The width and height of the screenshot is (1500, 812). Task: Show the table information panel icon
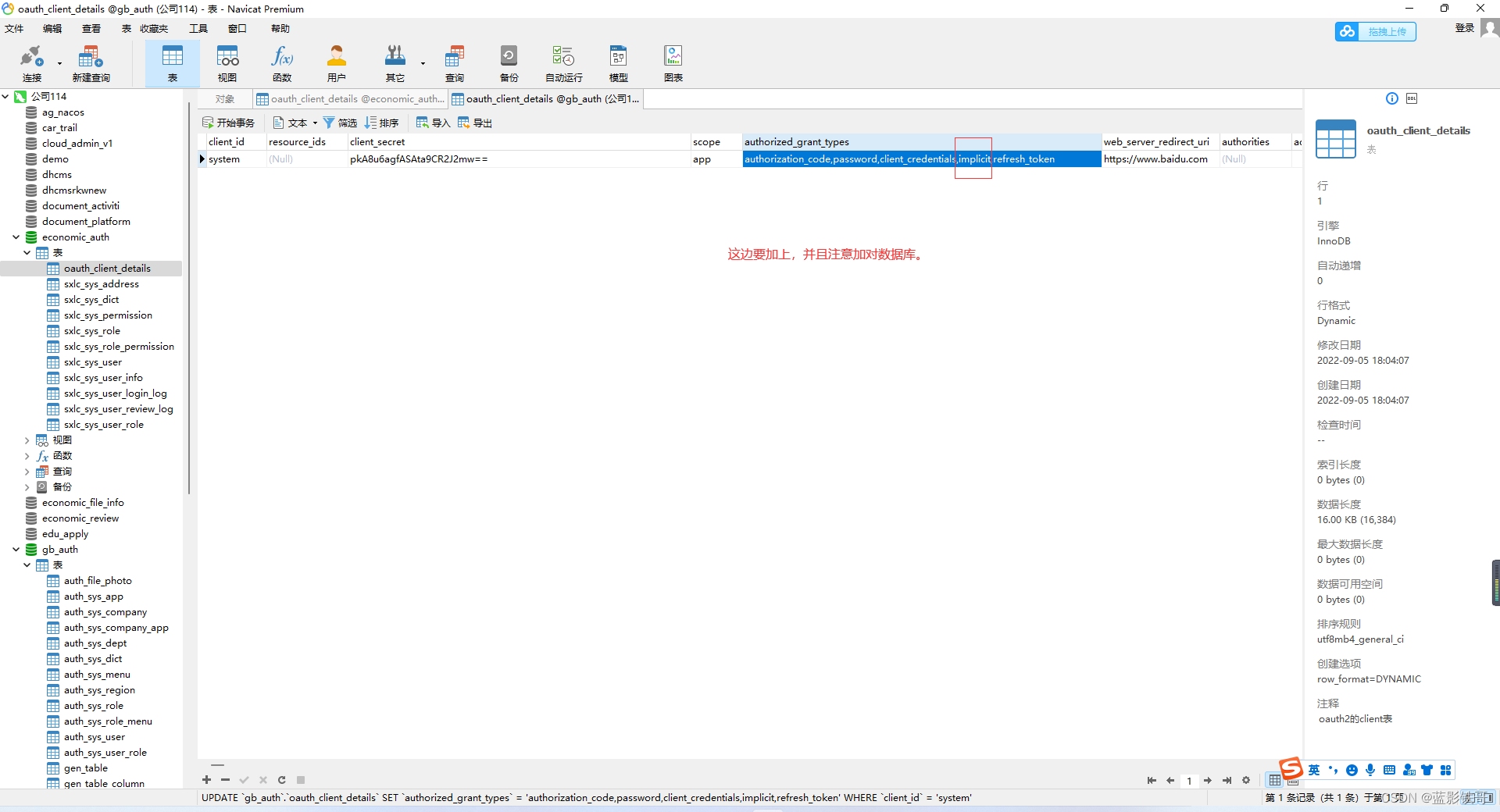tap(1392, 98)
